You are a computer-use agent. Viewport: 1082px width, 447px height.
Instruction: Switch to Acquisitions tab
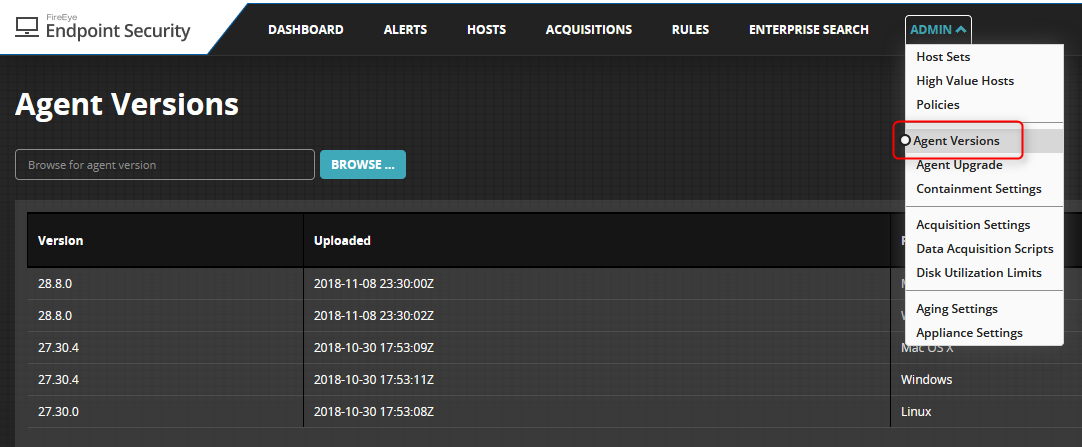(x=588, y=29)
